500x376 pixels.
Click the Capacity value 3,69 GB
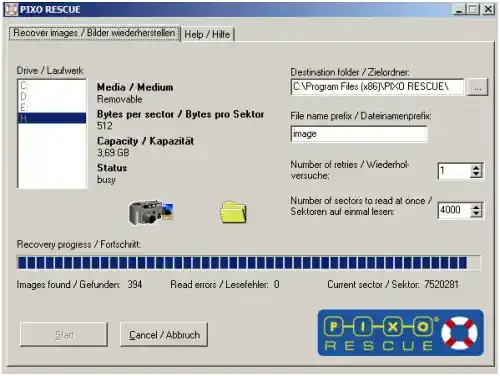point(113,153)
